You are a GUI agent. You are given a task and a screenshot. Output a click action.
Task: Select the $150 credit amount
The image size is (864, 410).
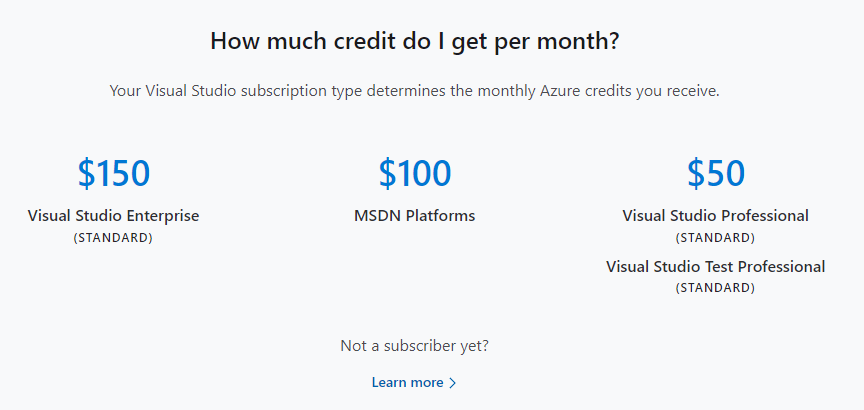pos(114,173)
